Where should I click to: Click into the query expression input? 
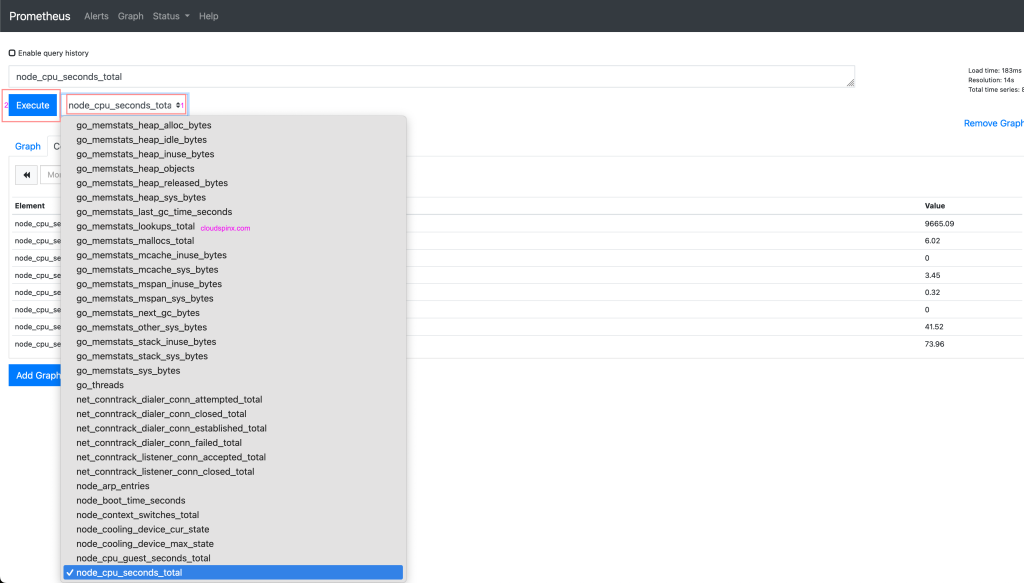tap(430, 77)
